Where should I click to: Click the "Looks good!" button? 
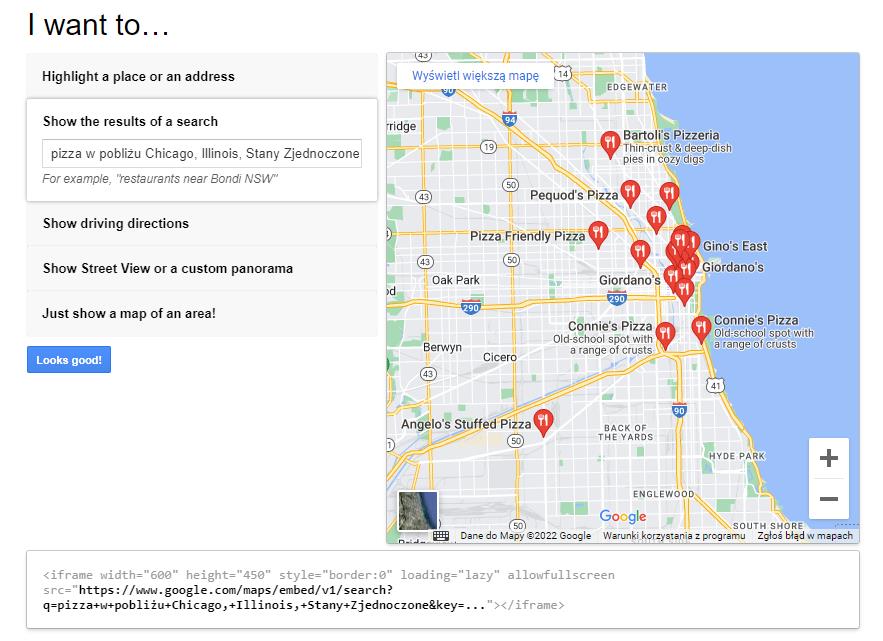pyautogui.click(x=69, y=360)
